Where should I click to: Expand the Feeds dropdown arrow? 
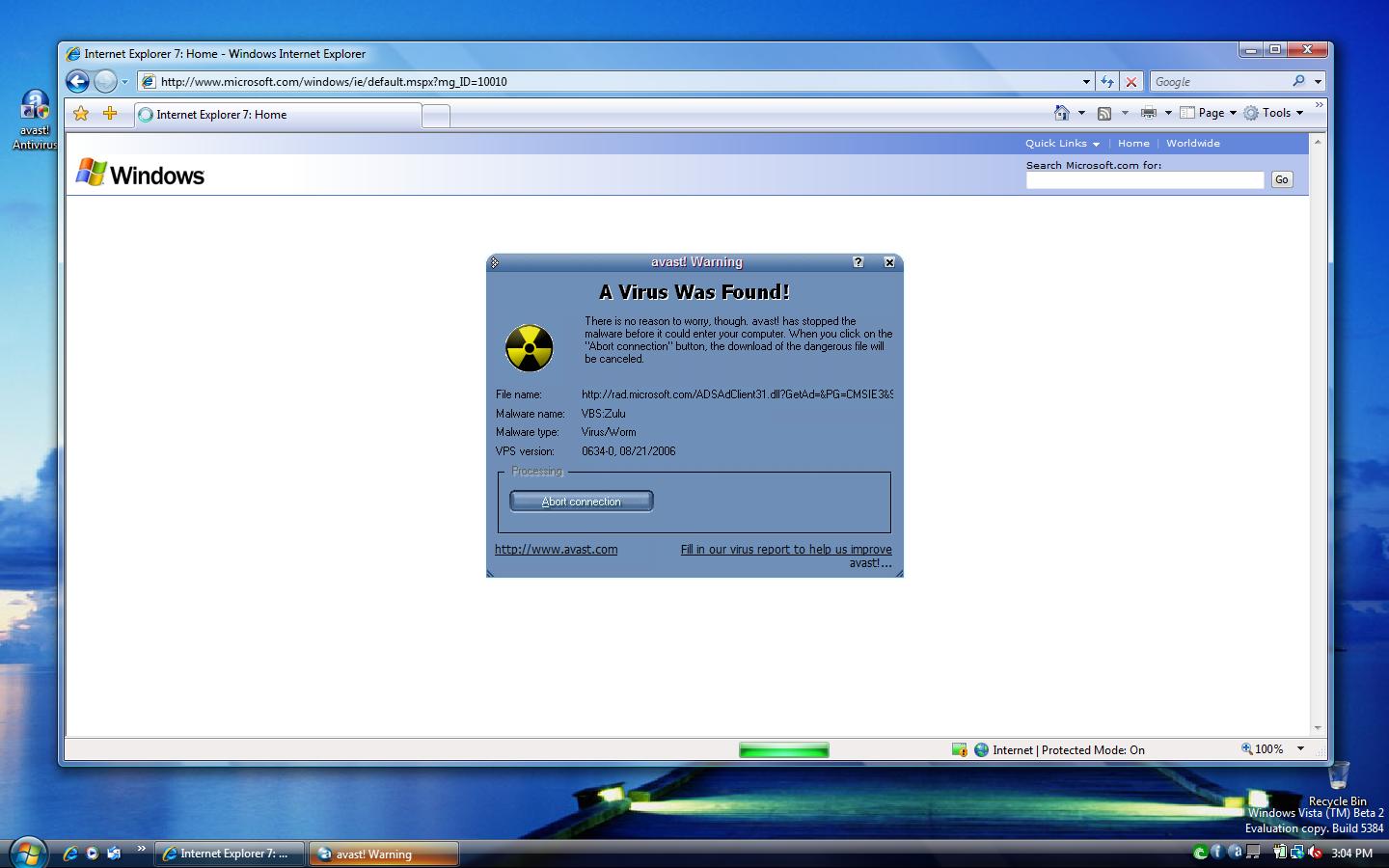click(1125, 113)
